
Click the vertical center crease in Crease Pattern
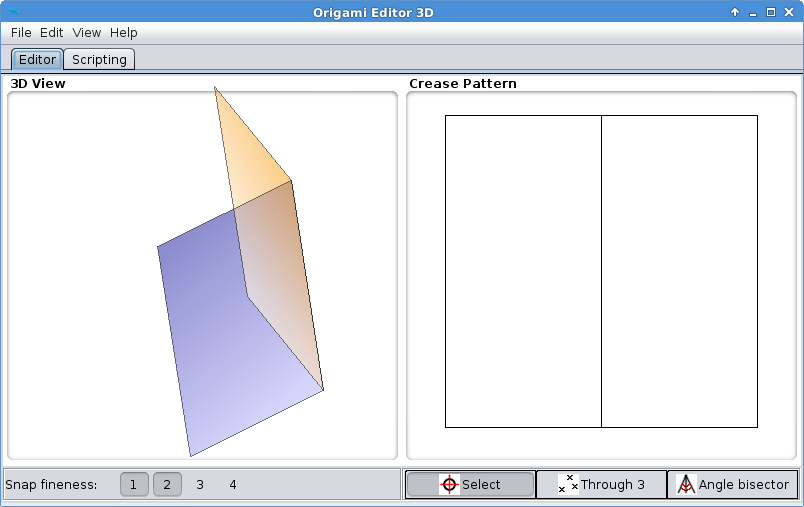click(601, 271)
